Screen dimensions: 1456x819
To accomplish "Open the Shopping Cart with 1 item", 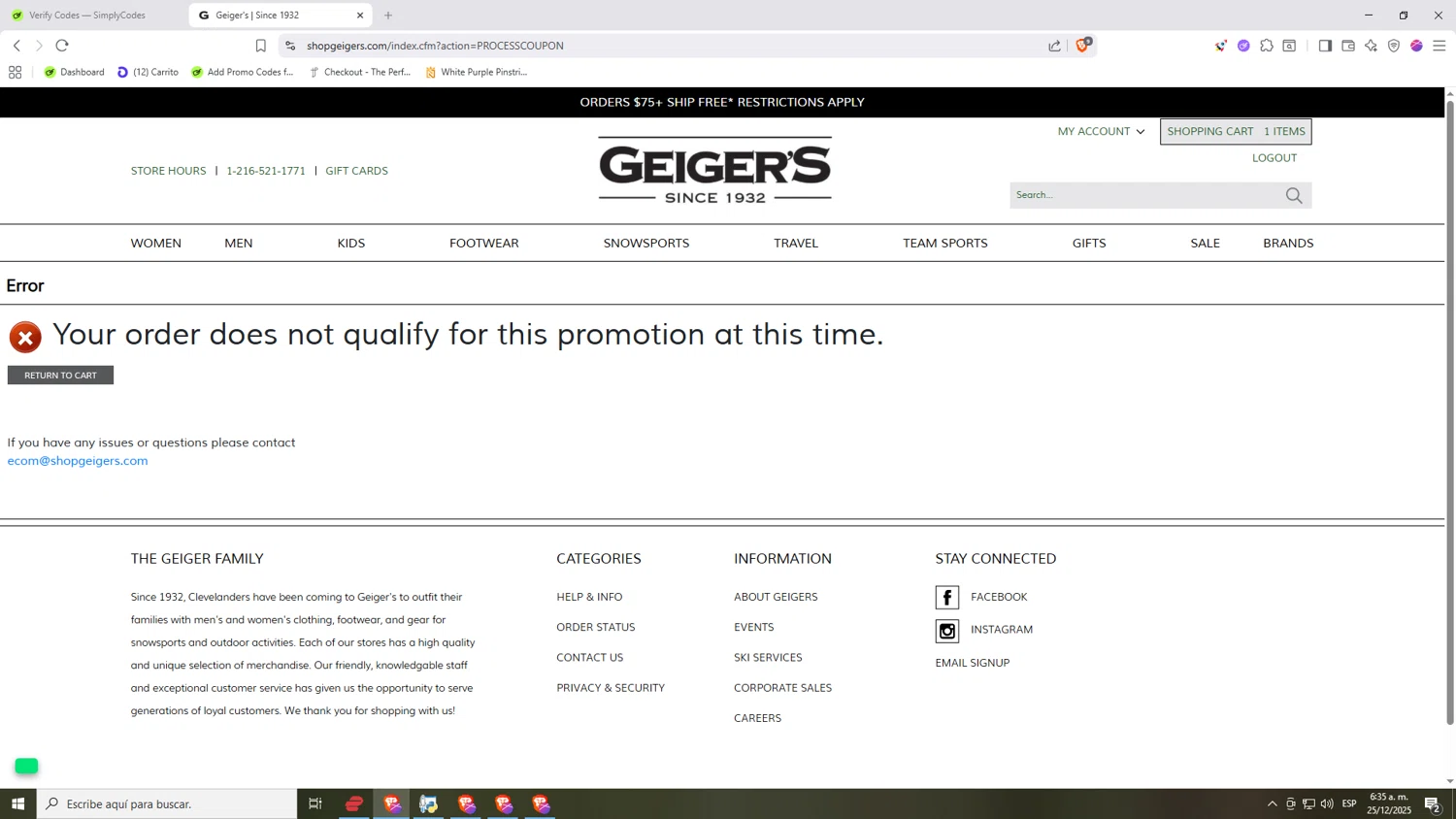I will coord(1236,132).
